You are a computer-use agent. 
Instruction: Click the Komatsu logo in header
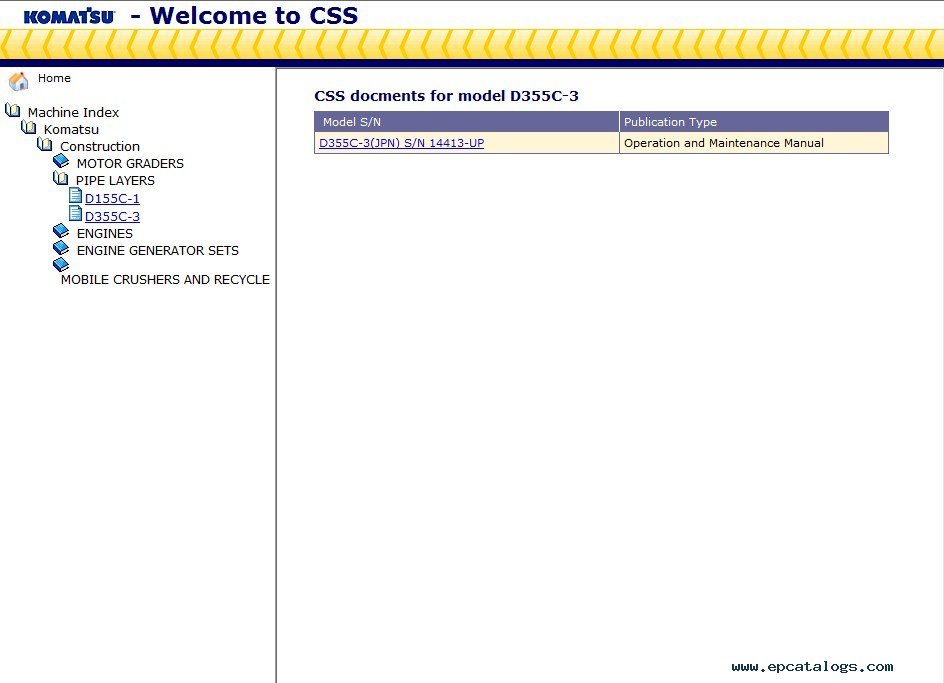pos(69,16)
